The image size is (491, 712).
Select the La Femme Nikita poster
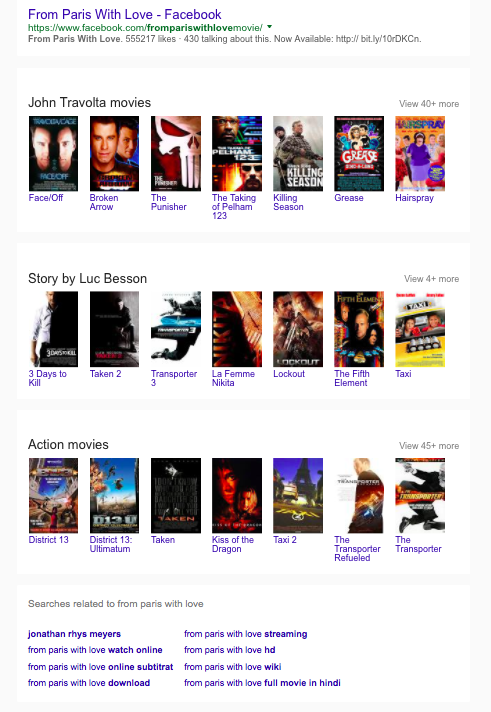pos(237,329)
